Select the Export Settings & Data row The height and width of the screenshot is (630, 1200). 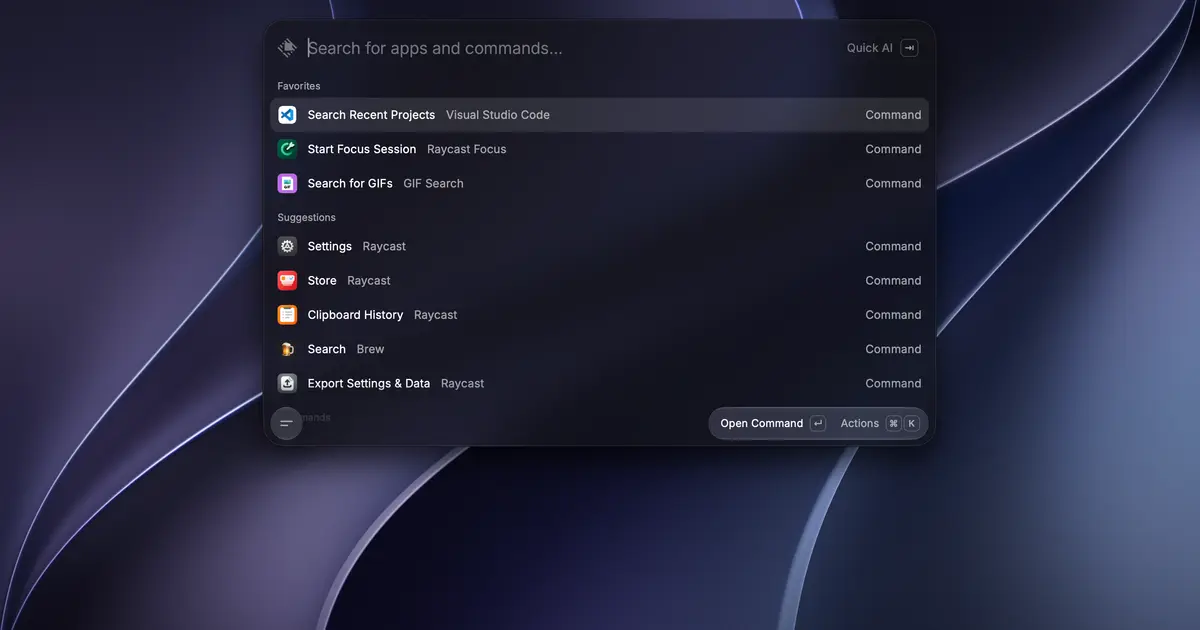(599, 383)
